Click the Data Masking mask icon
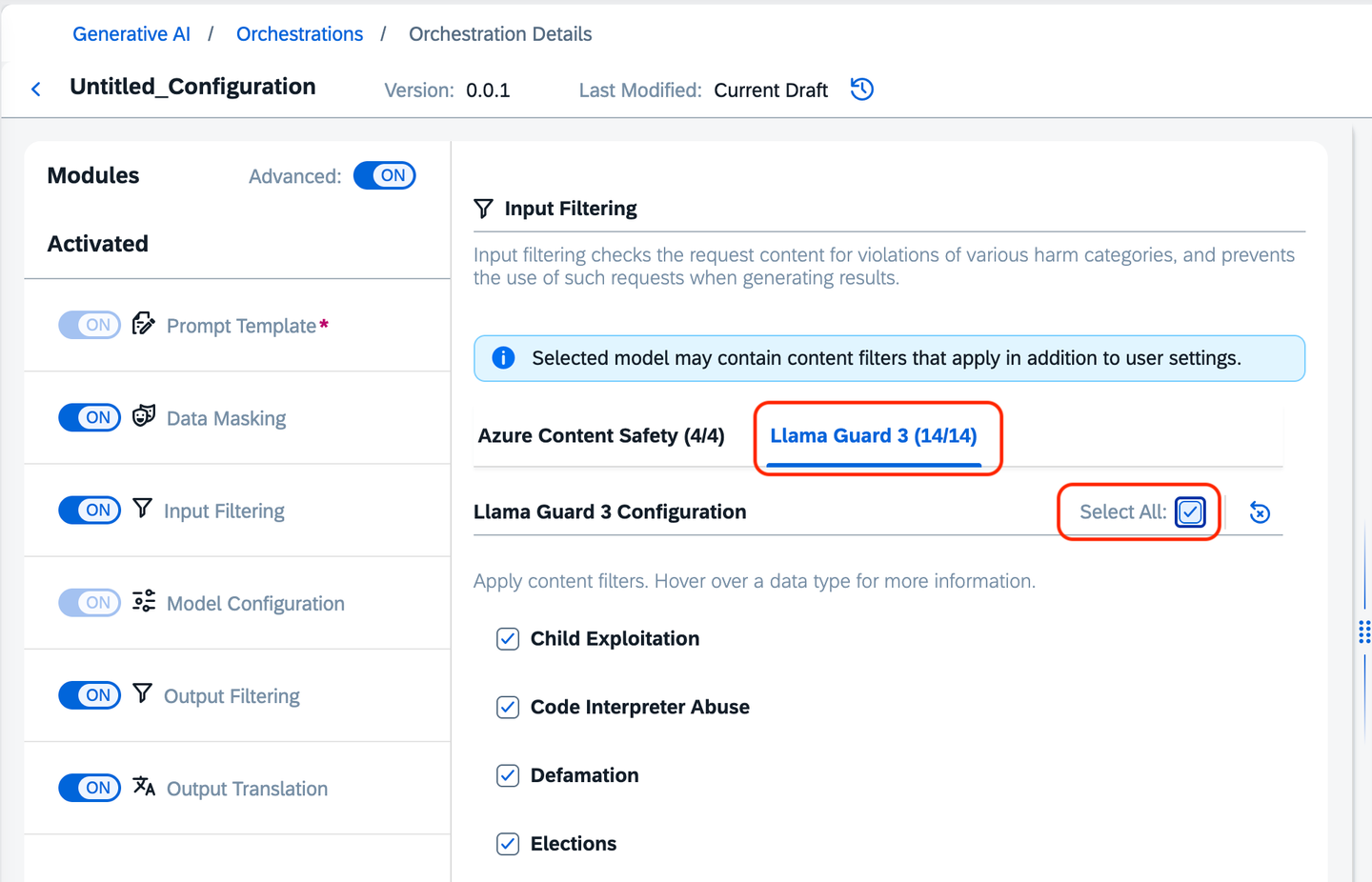1372x882 pixels. (144, 416)
